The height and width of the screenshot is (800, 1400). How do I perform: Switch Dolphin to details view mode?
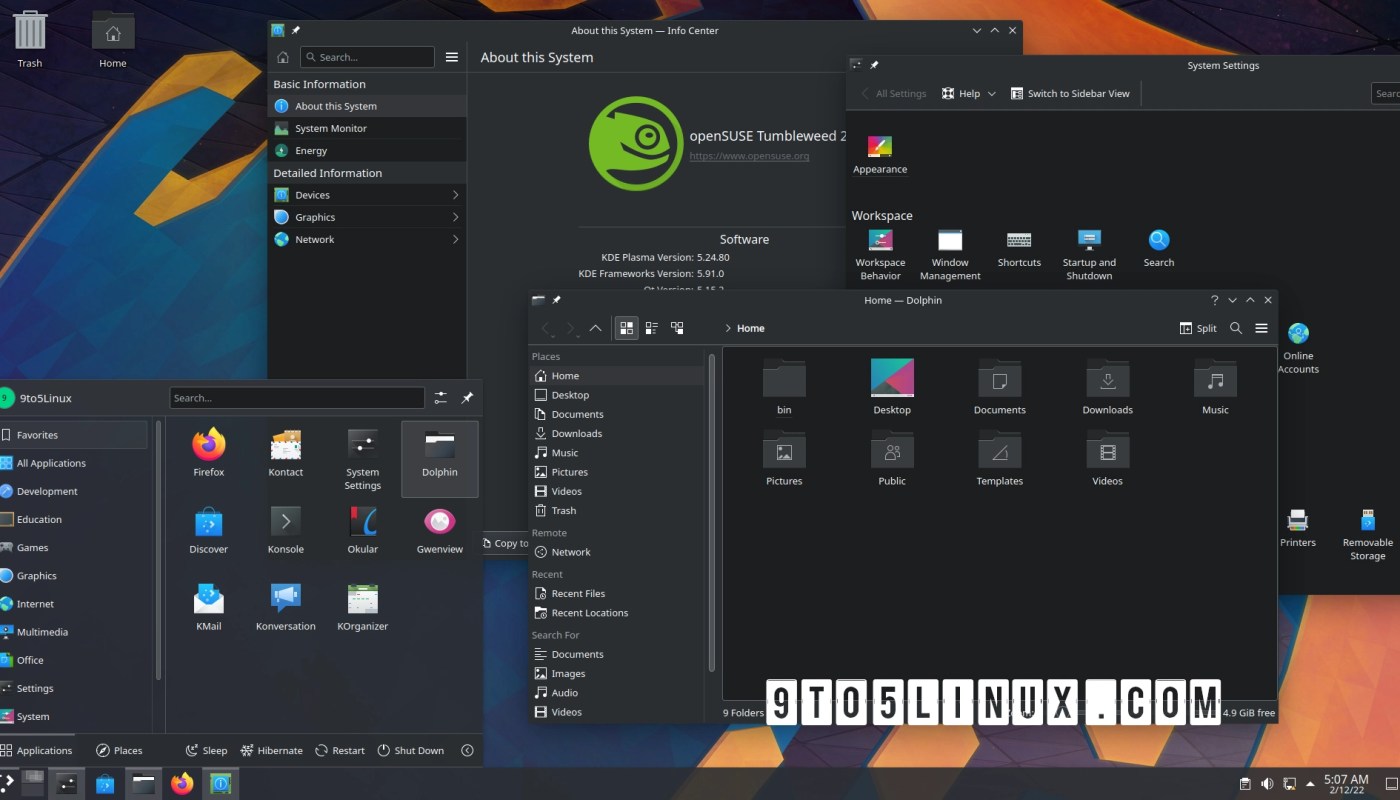[x=677, y=328]
